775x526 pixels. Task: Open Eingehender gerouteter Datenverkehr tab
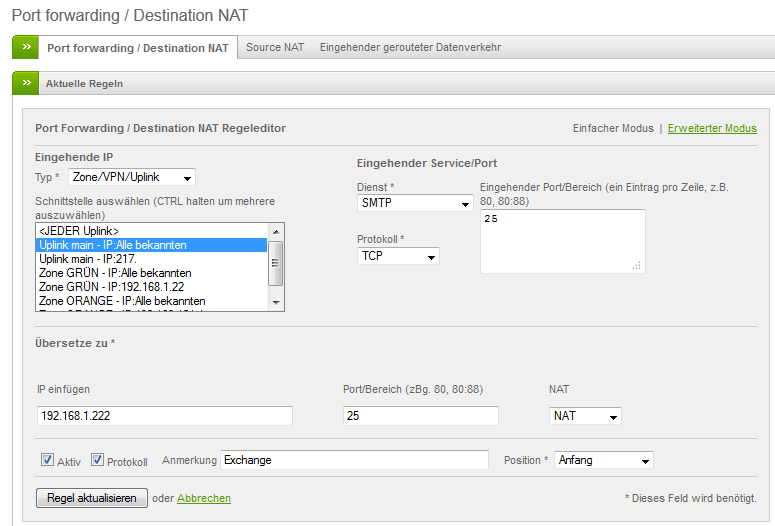tap(410, 48)
